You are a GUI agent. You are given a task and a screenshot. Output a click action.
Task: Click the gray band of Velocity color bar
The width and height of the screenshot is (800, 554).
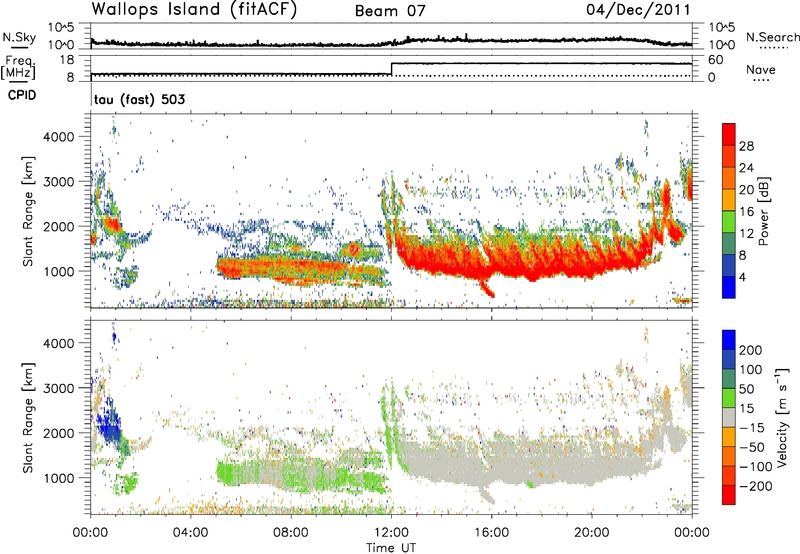tap(729, 418)
